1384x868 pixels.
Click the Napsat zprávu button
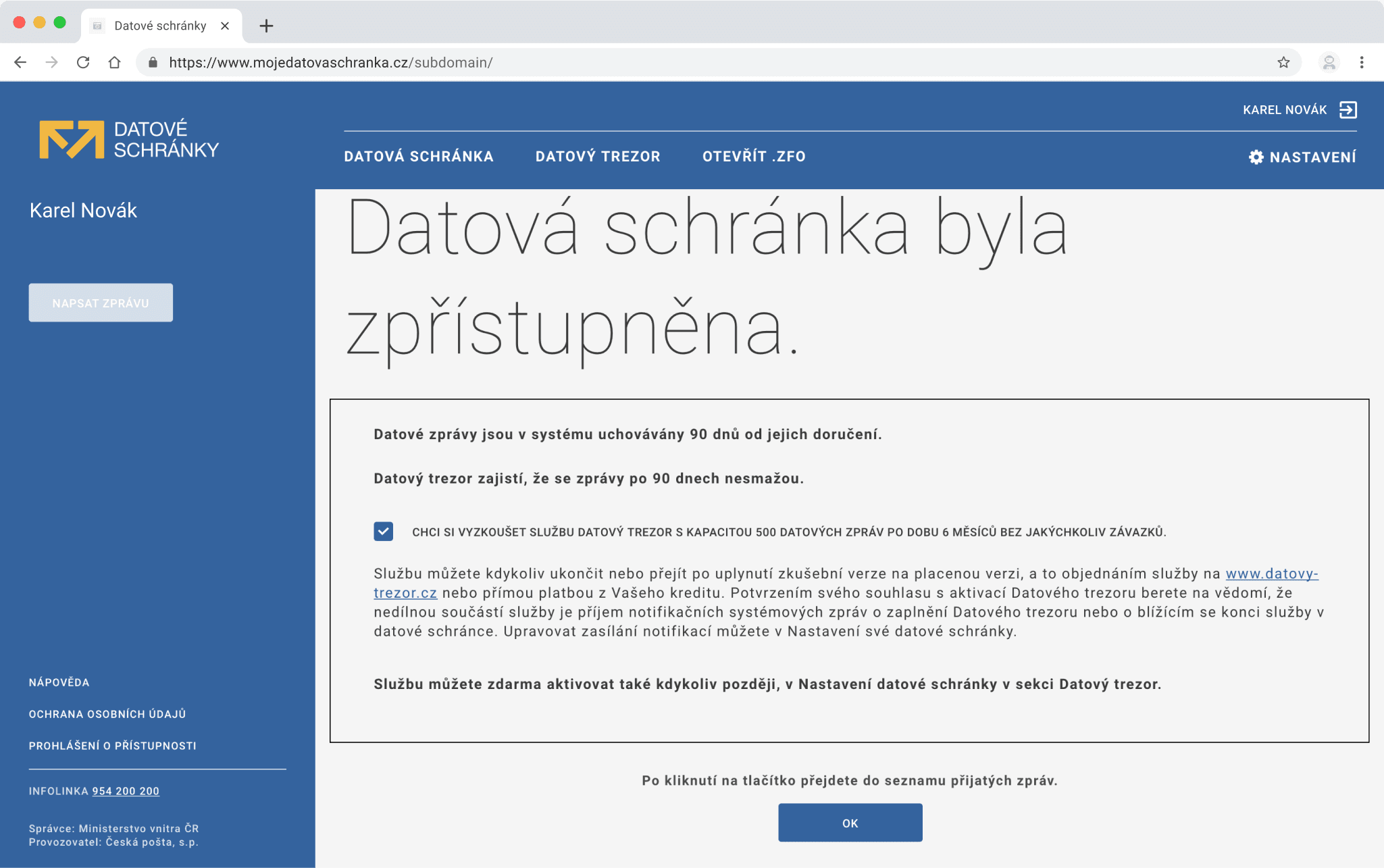point(101,303)
